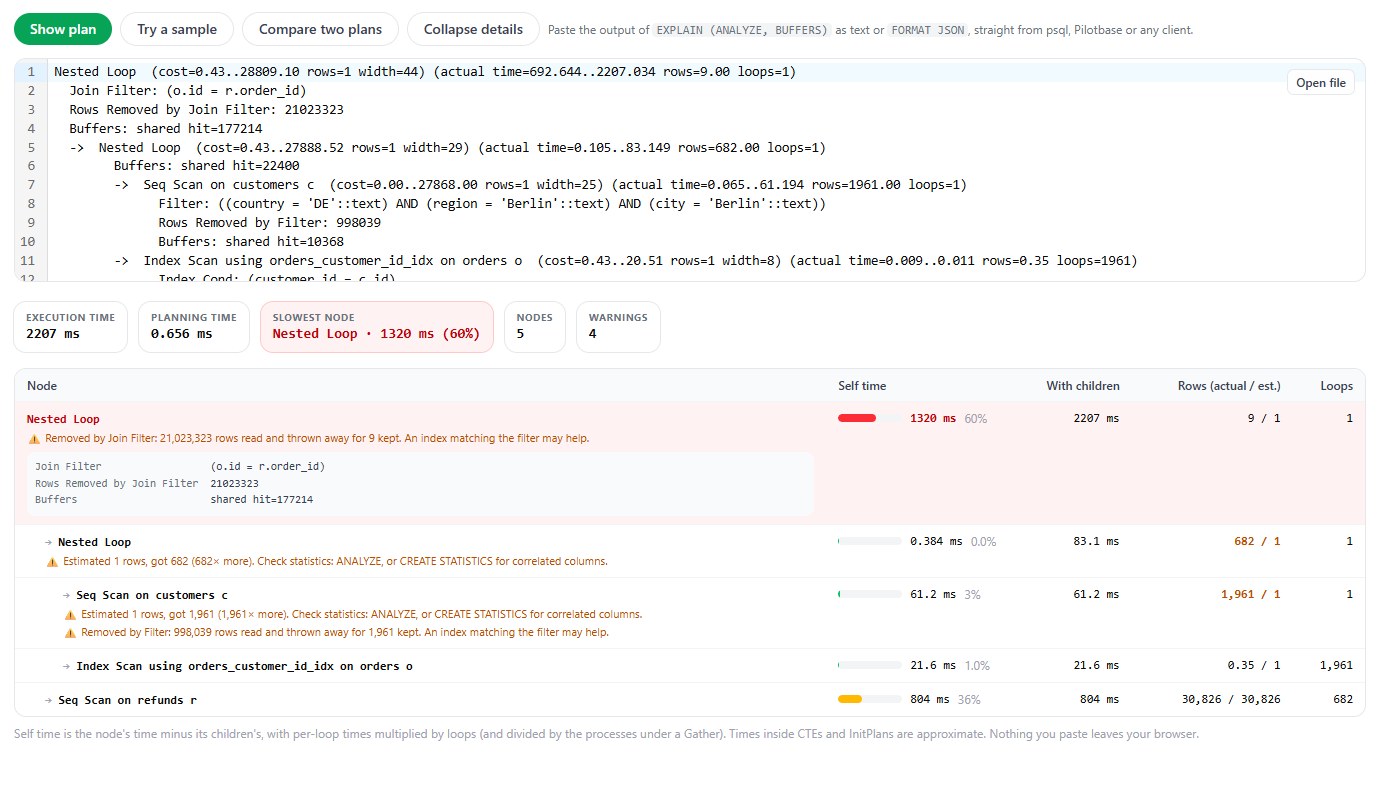
Task: Click the Show plan button
Action: coord(63,29)
